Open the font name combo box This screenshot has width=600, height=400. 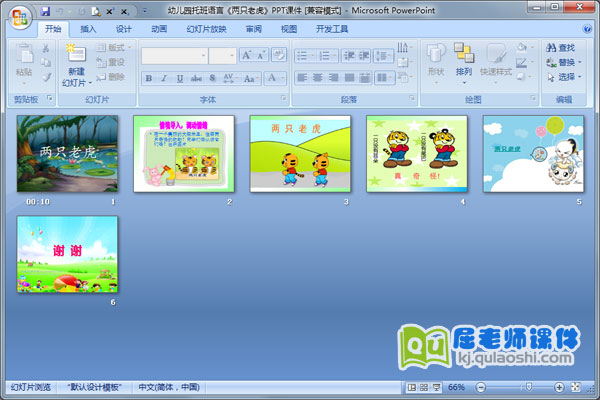[174, 56]
